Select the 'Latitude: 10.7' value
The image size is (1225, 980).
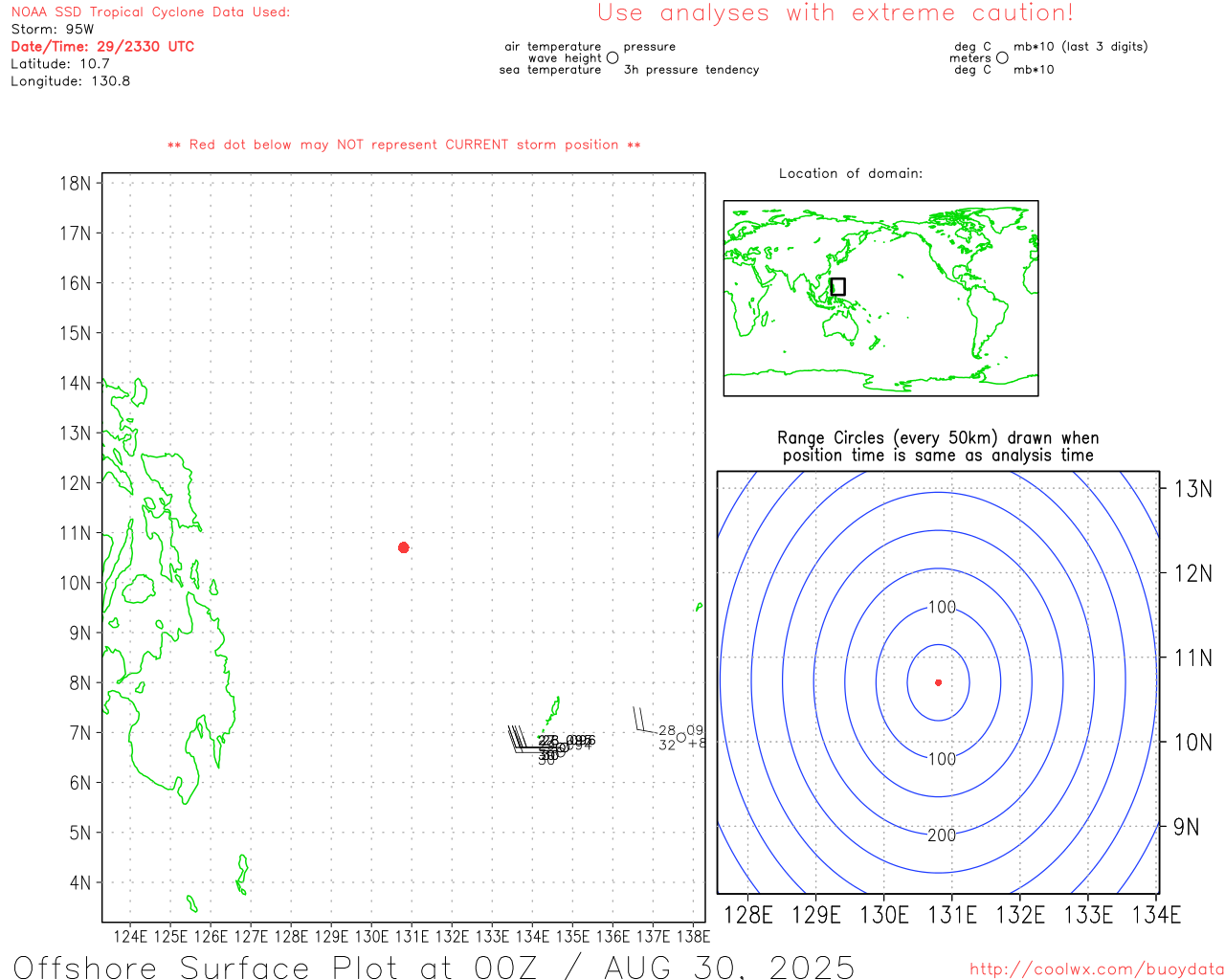pos(60,64)
